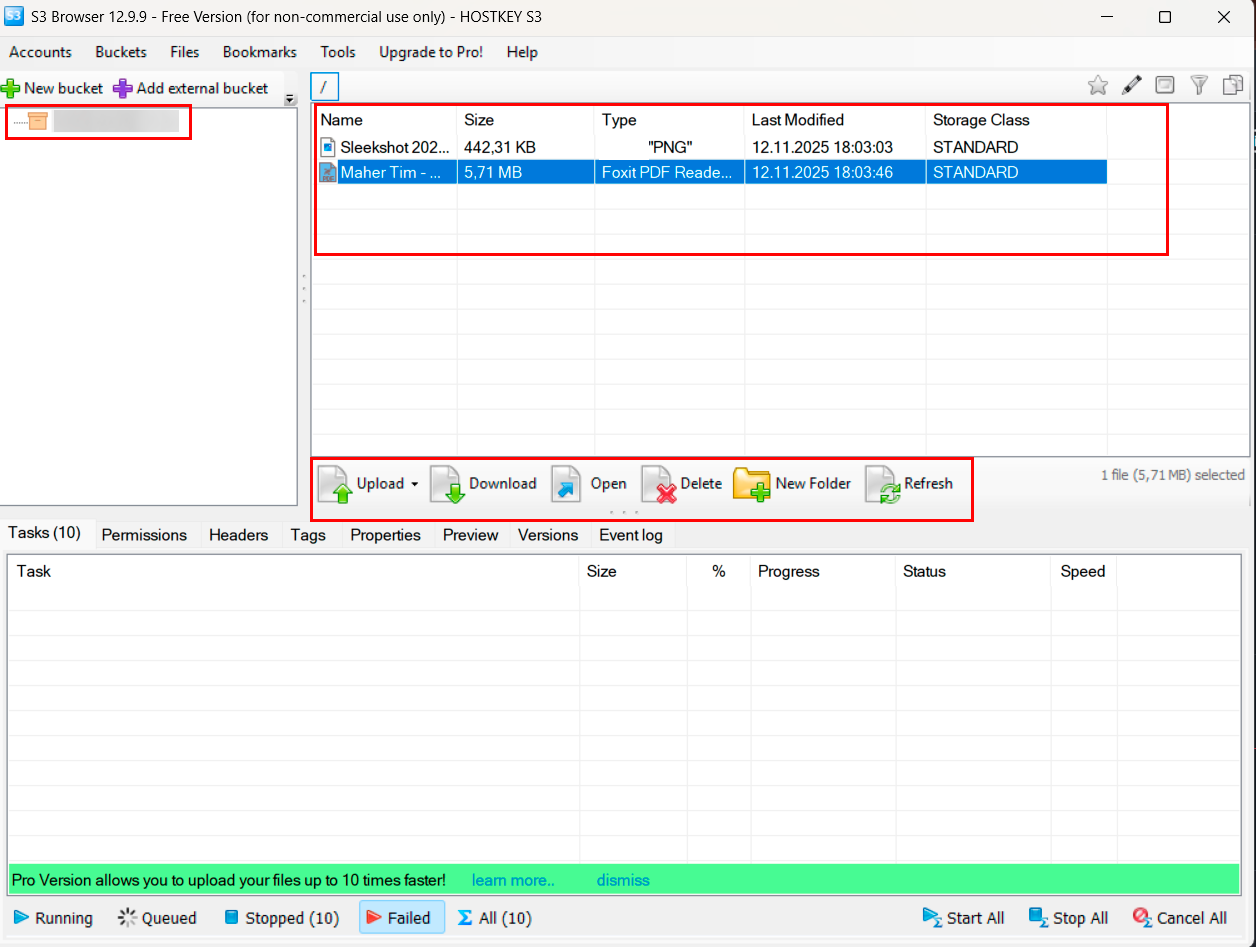The height and width of the screenshot is (947, 1256).
Task: Toggle the Running tasks filter
Action: [53, 918]
